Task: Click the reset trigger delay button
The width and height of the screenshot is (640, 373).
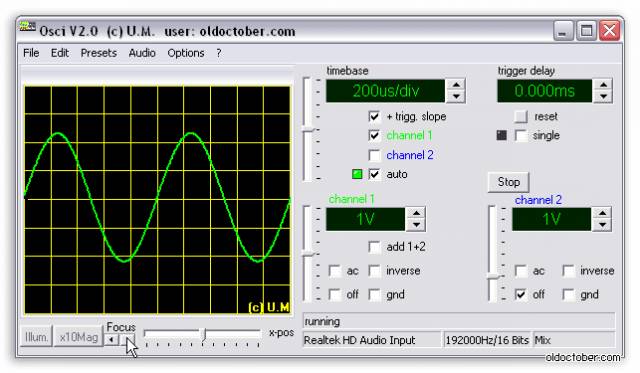Action: coord(521,117)
